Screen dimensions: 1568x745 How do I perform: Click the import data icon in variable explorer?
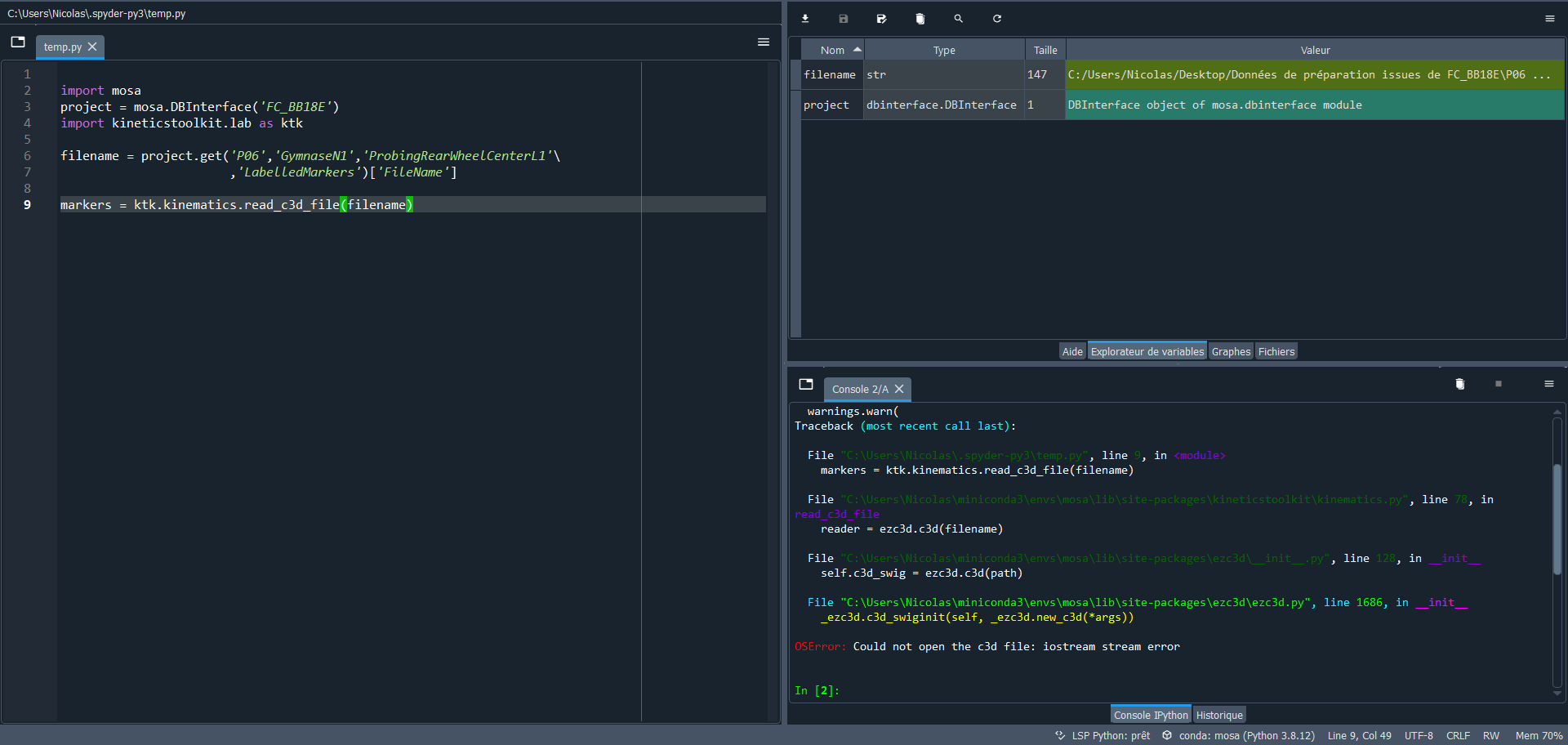coord(805,19)
